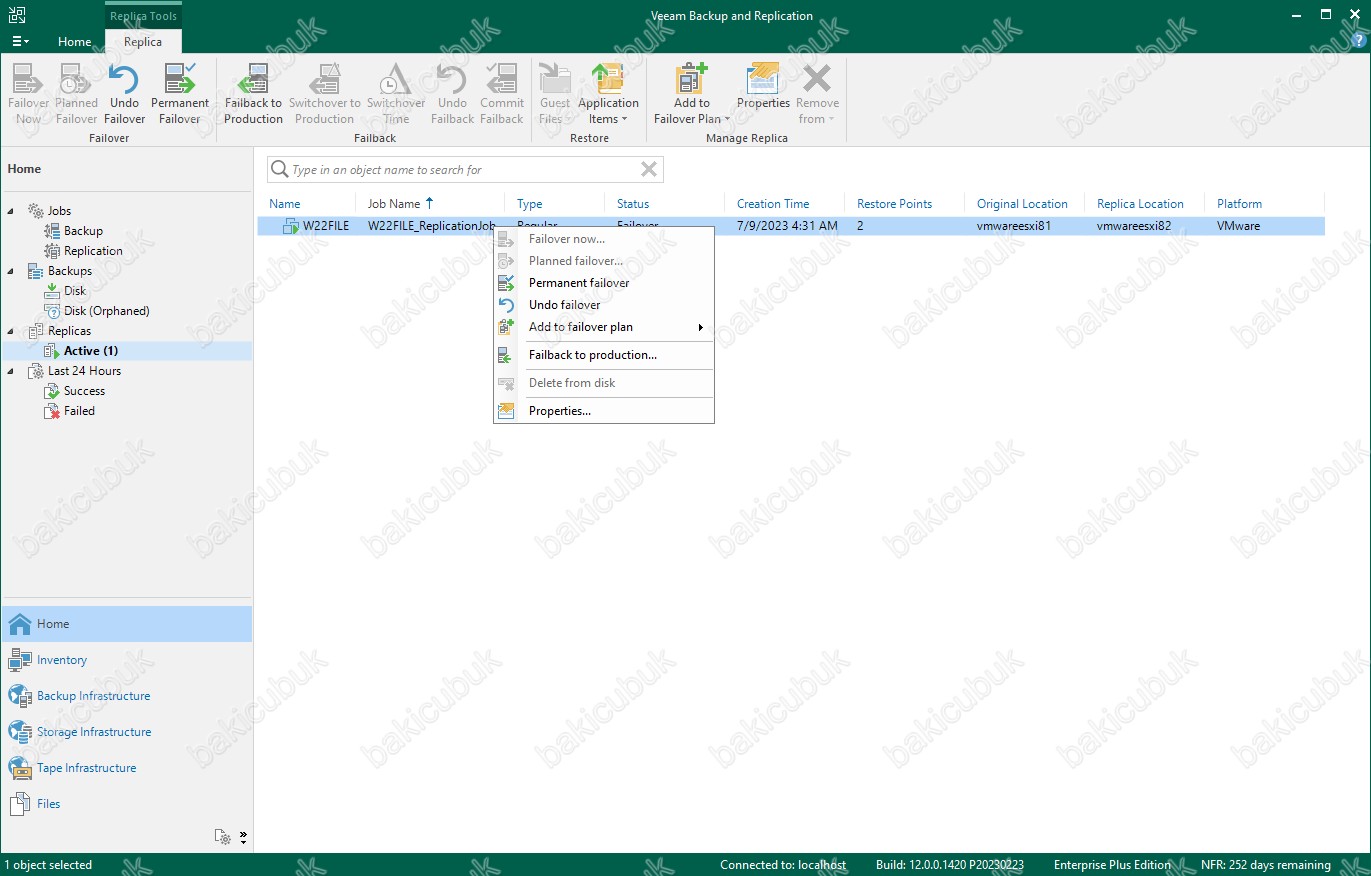Choose Properties from the context menu
This screenshot has height=876, width=1371.
click(x=604, y=411)
